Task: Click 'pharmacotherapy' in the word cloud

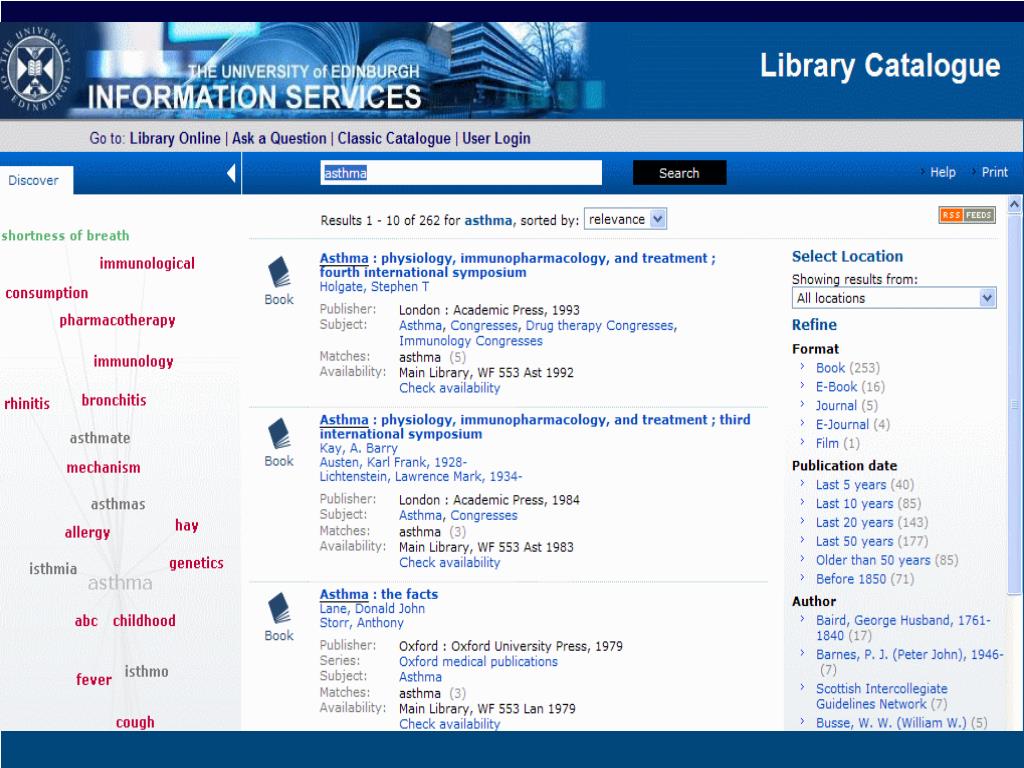Action: tap(118, 321)
